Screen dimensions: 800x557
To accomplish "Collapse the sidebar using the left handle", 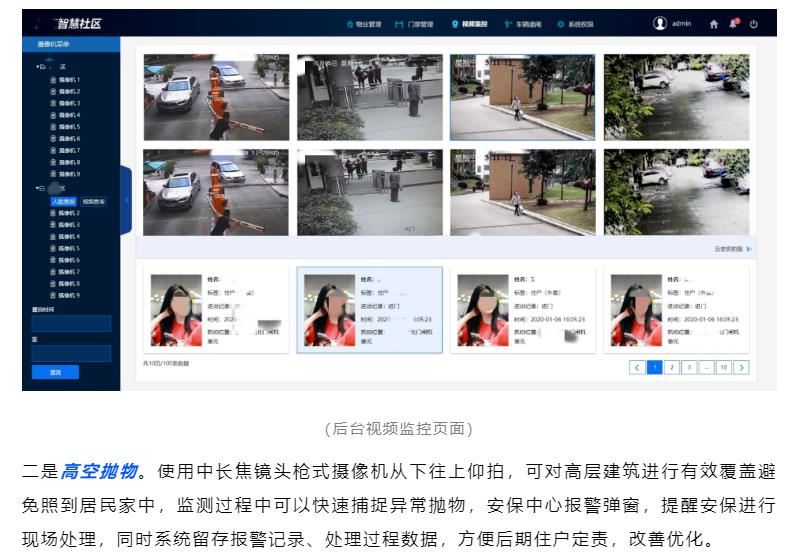I will coord(126,200).
